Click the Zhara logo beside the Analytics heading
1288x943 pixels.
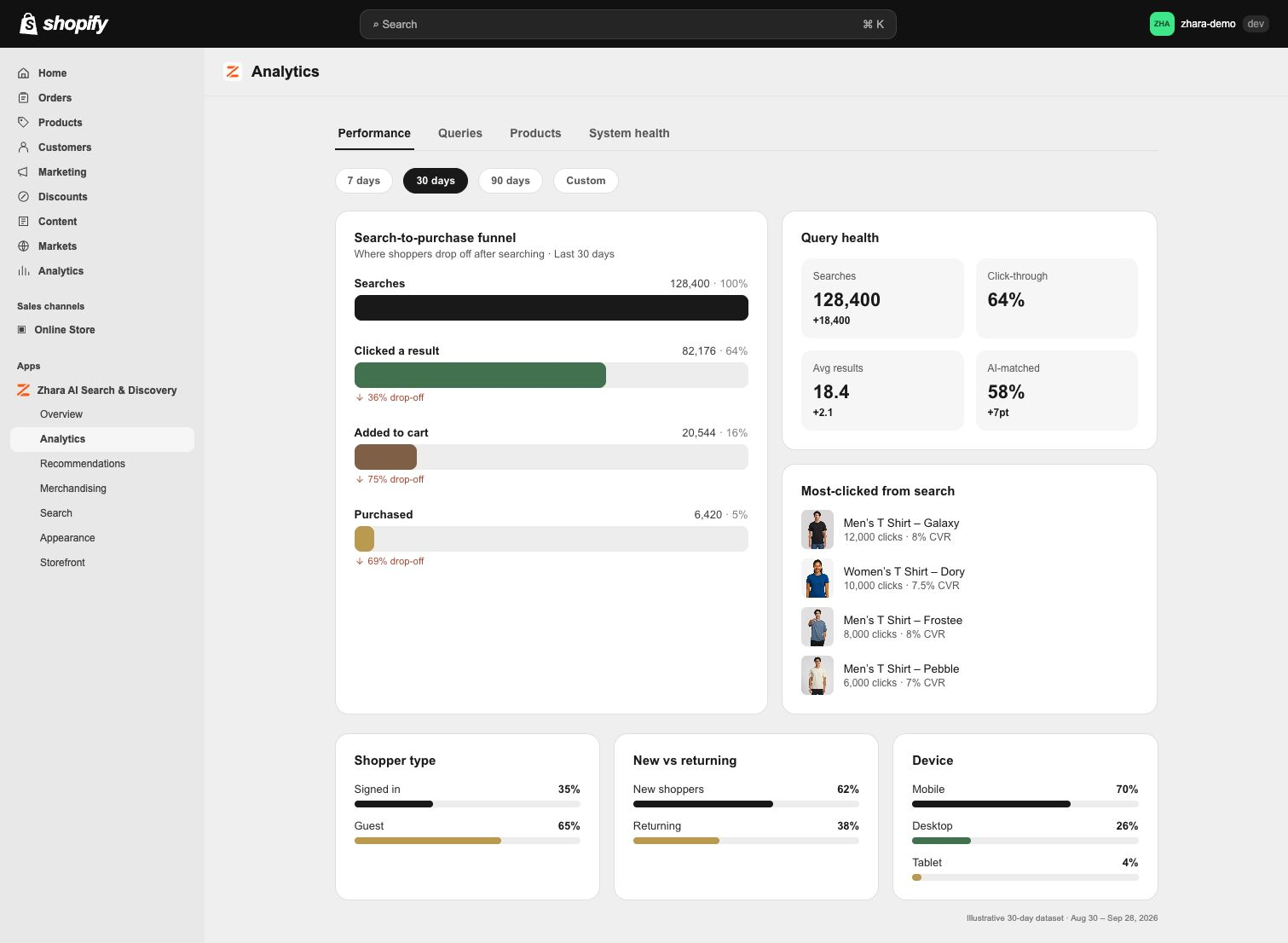[233, 72]
